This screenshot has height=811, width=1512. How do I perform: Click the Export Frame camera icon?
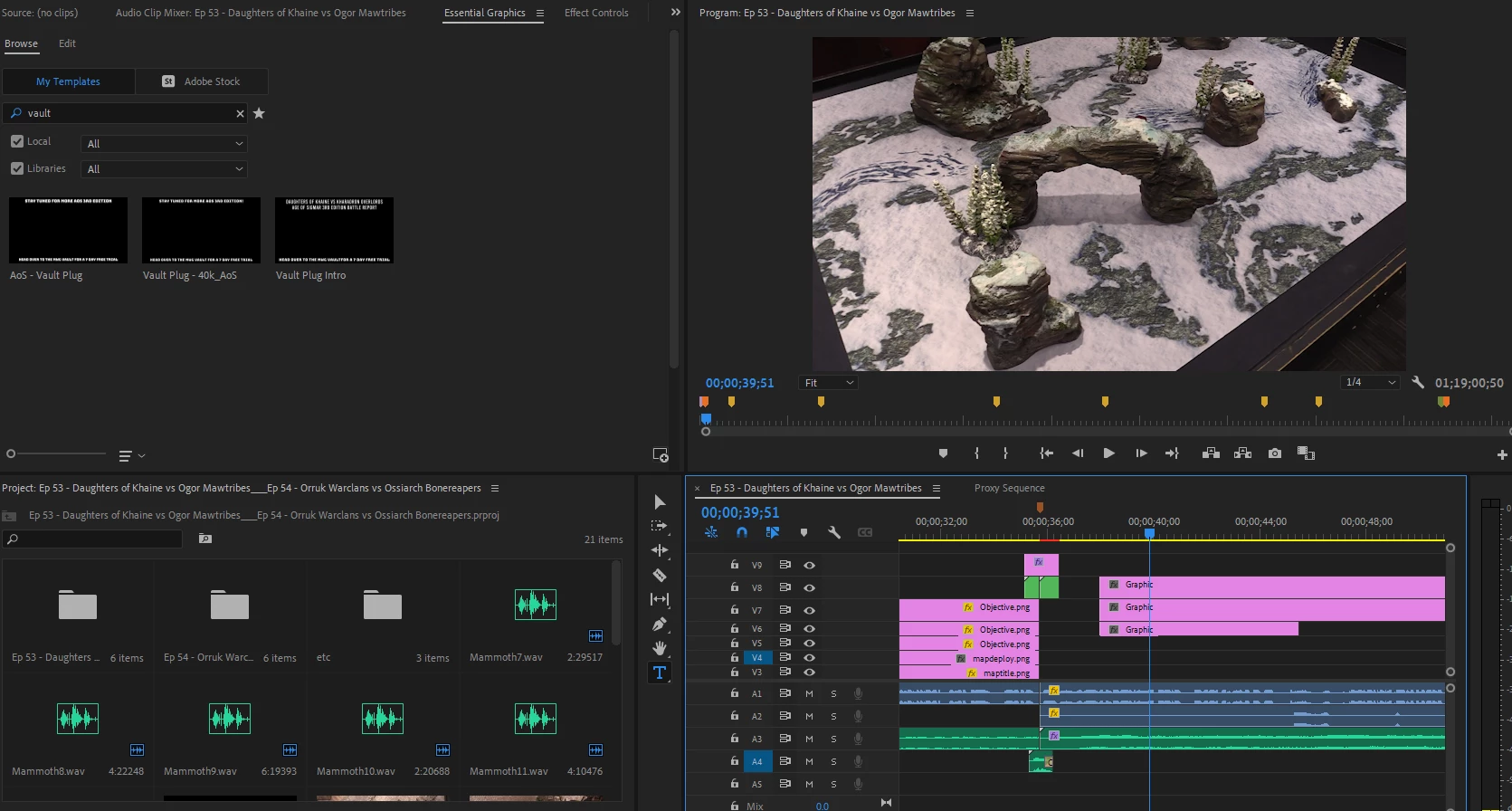1275,453
